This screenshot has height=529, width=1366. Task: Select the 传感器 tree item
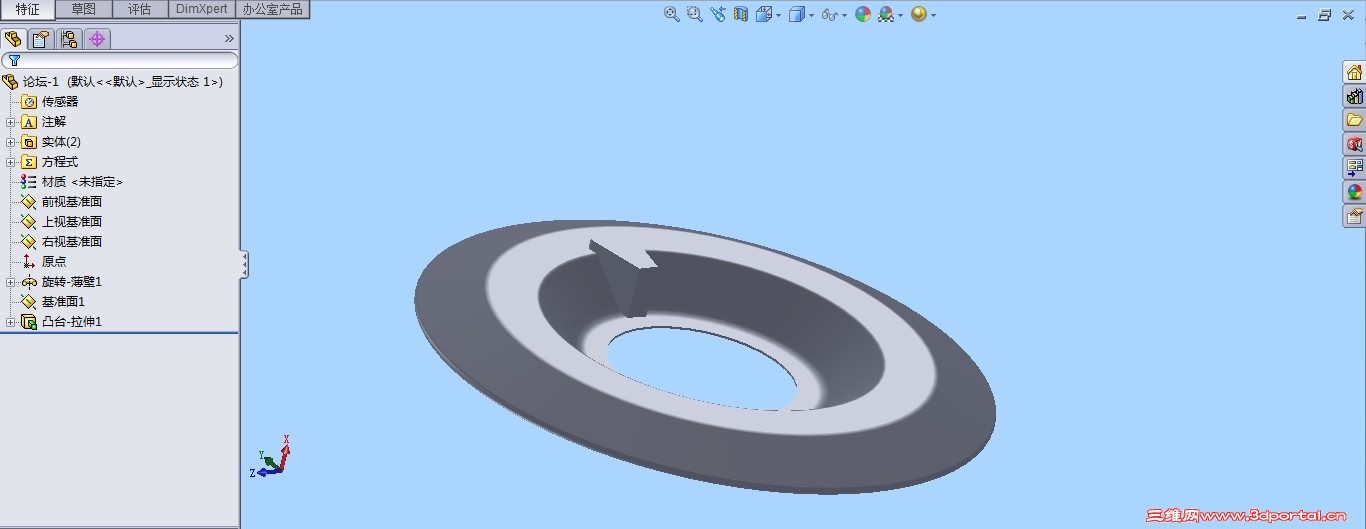click(x=59, y=101)
